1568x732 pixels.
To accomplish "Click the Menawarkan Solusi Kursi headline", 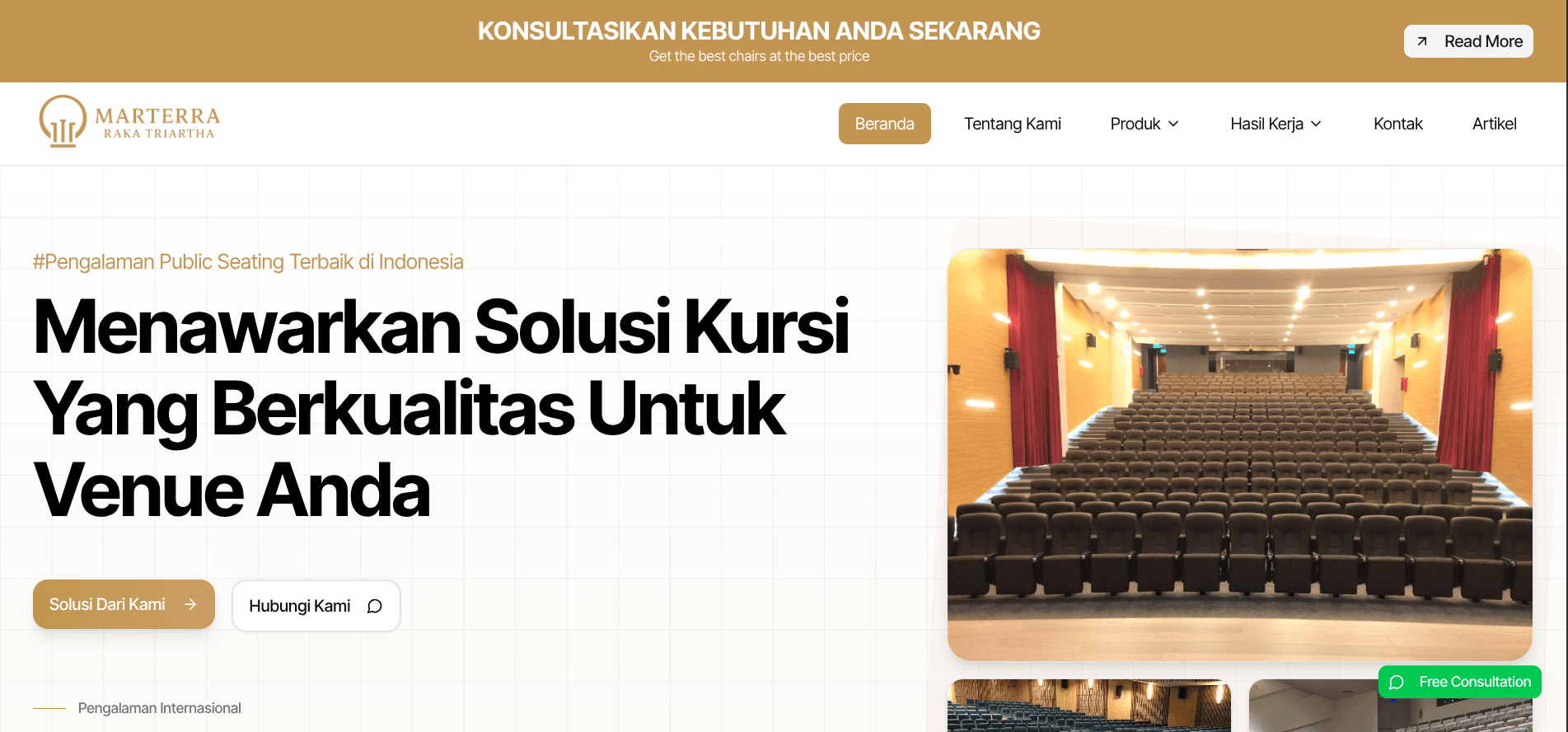I will click(x=441, y=409).
